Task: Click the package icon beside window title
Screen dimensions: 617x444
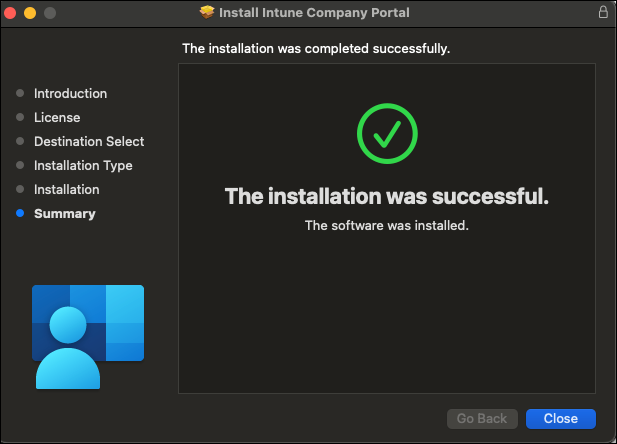Action: click(207, 13)
